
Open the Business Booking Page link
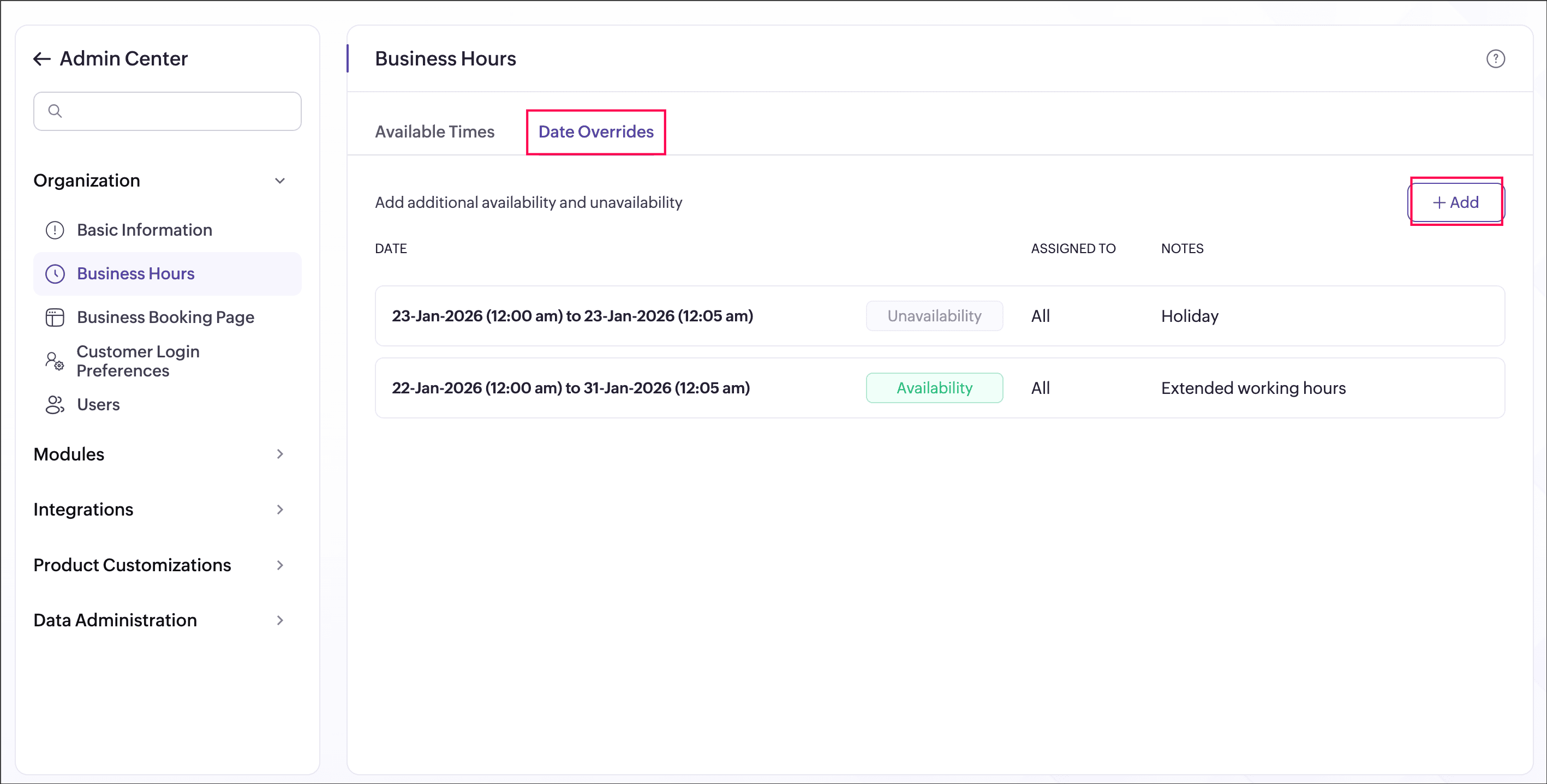pyautogui.click(x=166, y=317)
